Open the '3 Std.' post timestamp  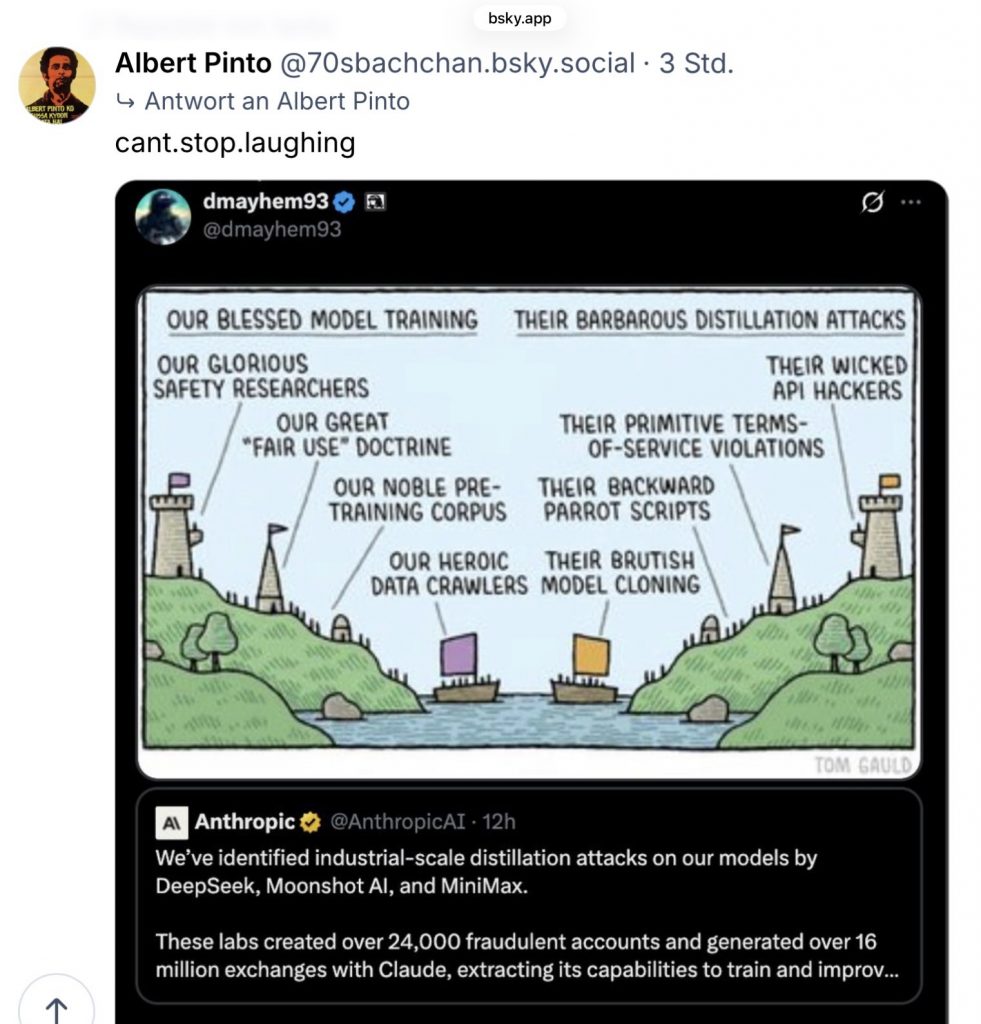pyautogui.click(x=696, y=64)
